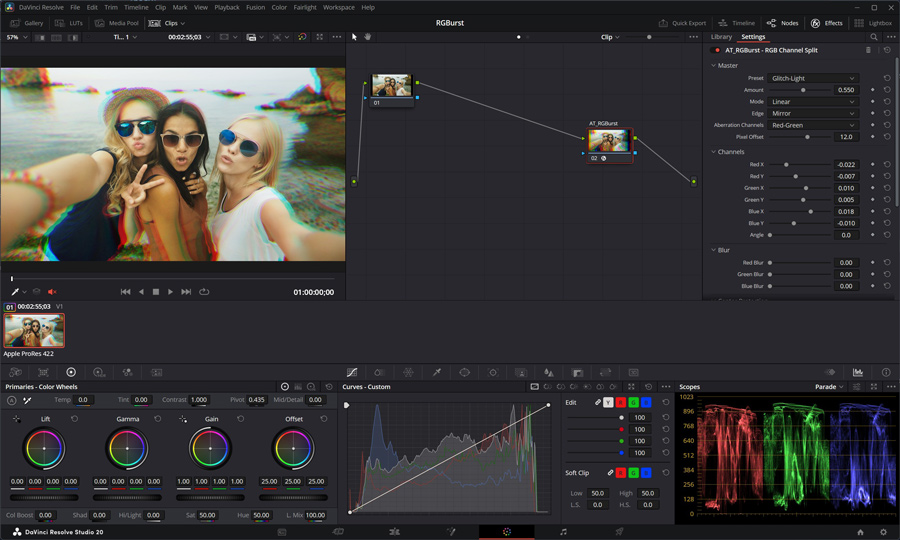This screenshot has width=900, height=540.
Task: Switch to the Color page
Action: click(x=506, y=532)
